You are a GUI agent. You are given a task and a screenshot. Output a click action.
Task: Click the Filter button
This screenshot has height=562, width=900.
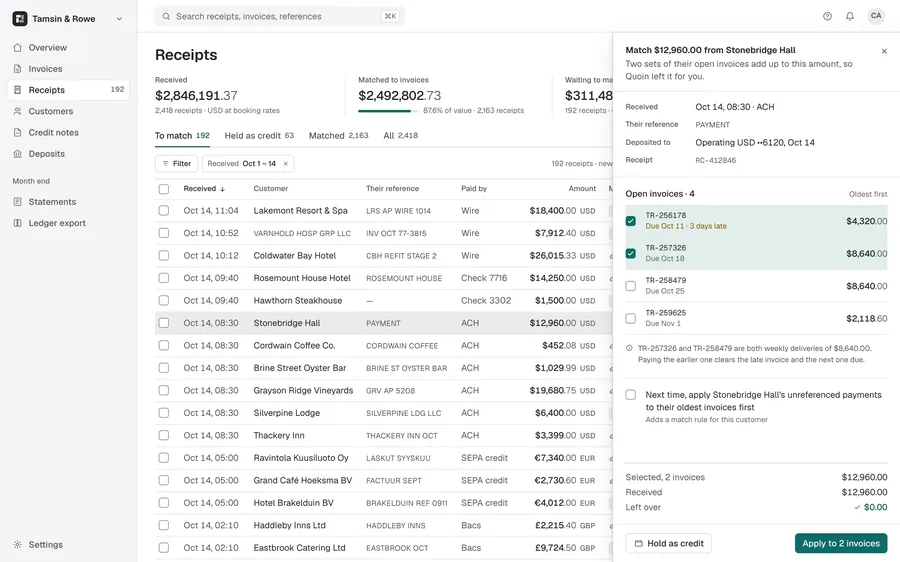pyautogui.click(x=176, y=164)
